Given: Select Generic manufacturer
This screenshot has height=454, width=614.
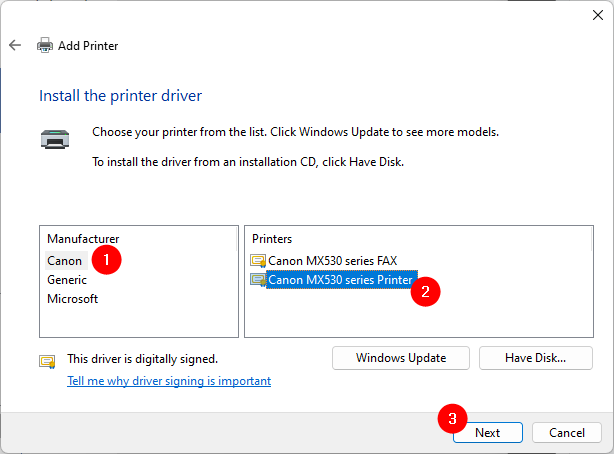Looking at the screenshot, I should 67,280.
